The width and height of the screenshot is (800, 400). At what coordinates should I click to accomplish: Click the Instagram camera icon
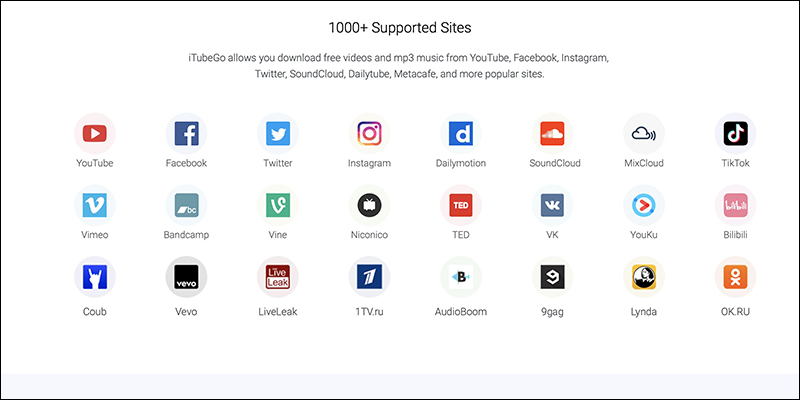tap(369, 133)
